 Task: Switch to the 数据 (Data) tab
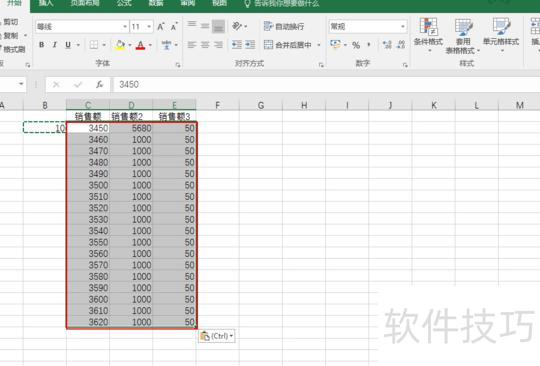(x=156, y=3)
